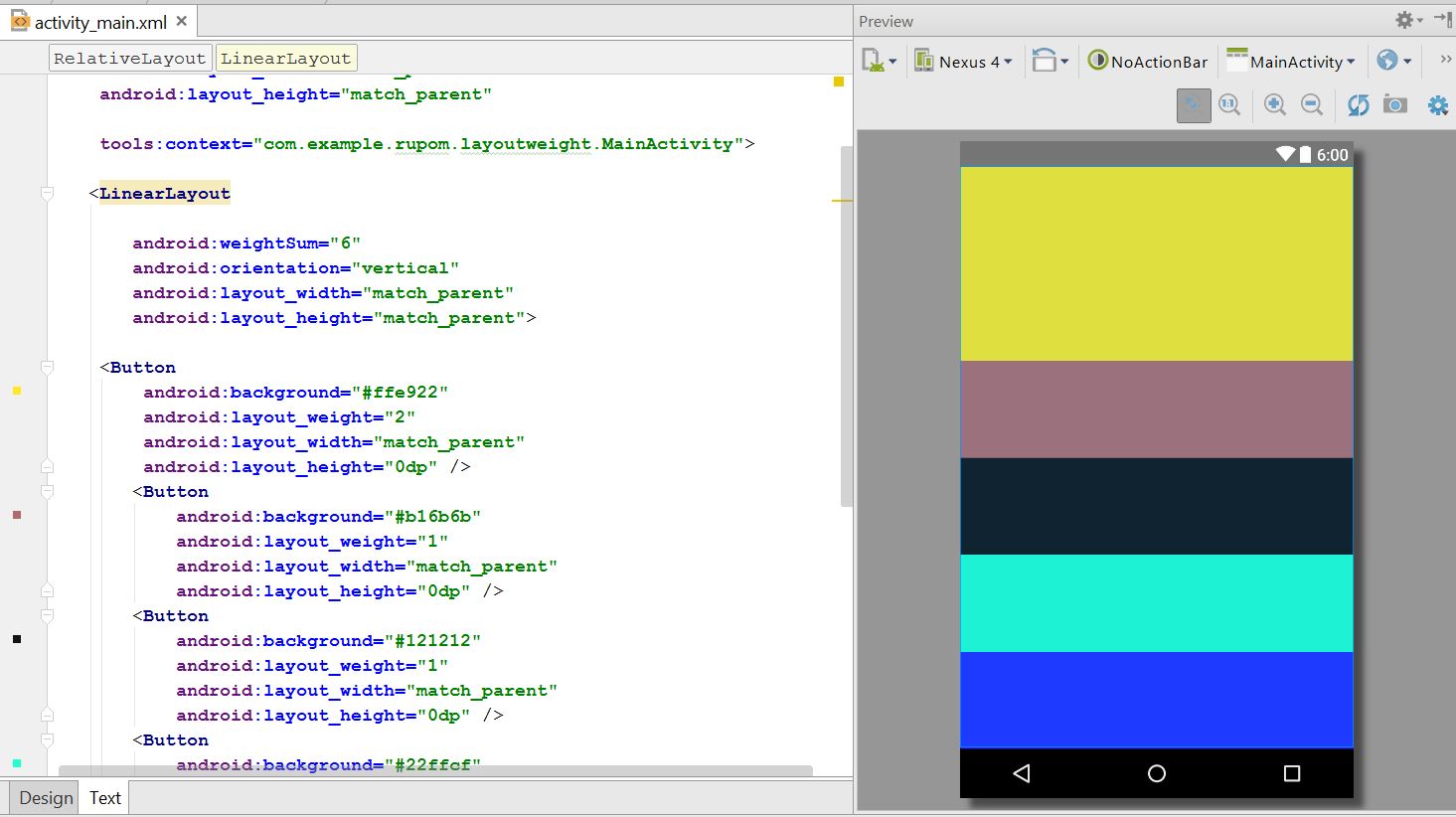This screenshot has width=1456, height=817.
Task: Click the Android home circle in preview
Action: (1157, 773)
